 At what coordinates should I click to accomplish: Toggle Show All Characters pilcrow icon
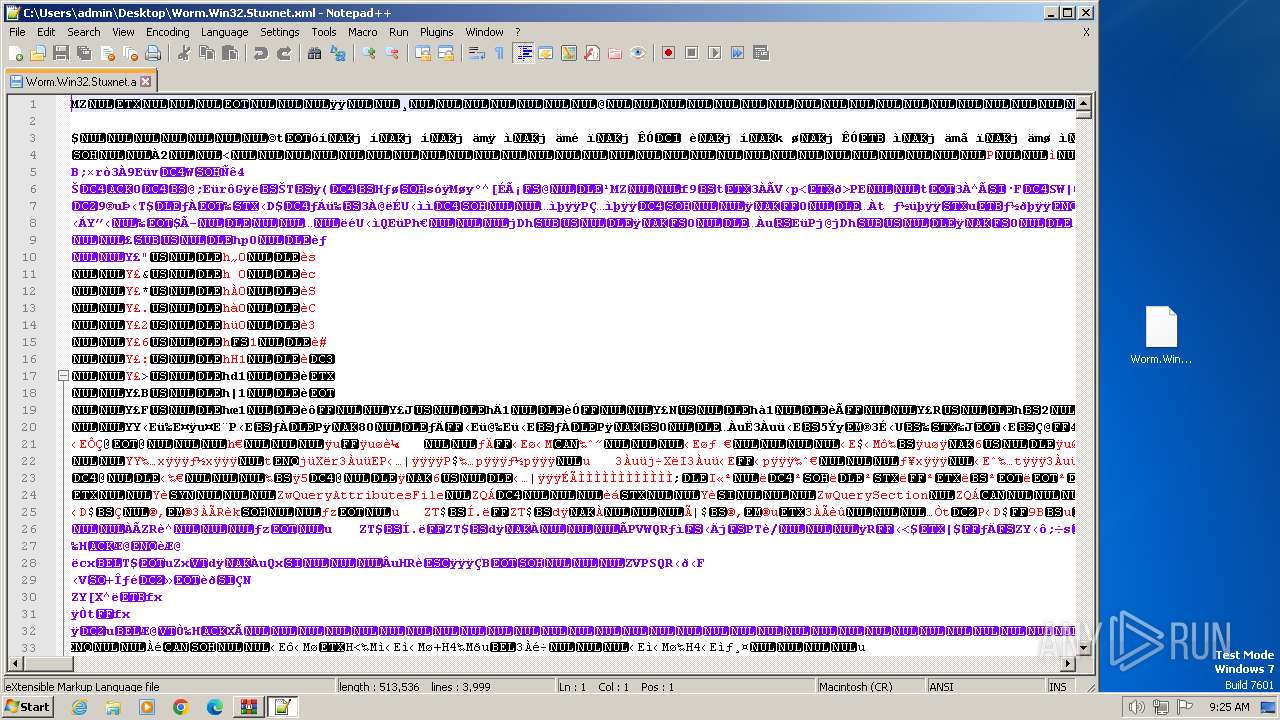click(500, 53)
